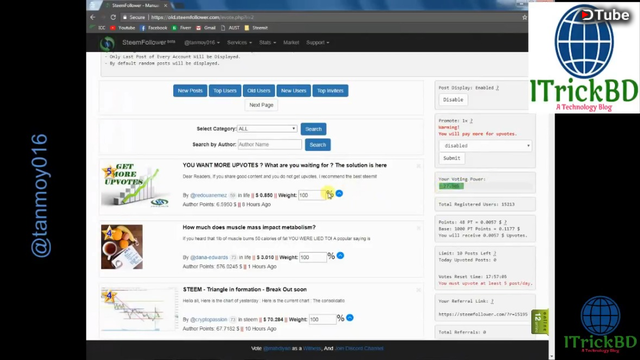Image resolution: width=640 pixels, height=360 pixels.
Task: Click Search beside the Author Name field
Action: pyautogui.click(x=318, y=144)
